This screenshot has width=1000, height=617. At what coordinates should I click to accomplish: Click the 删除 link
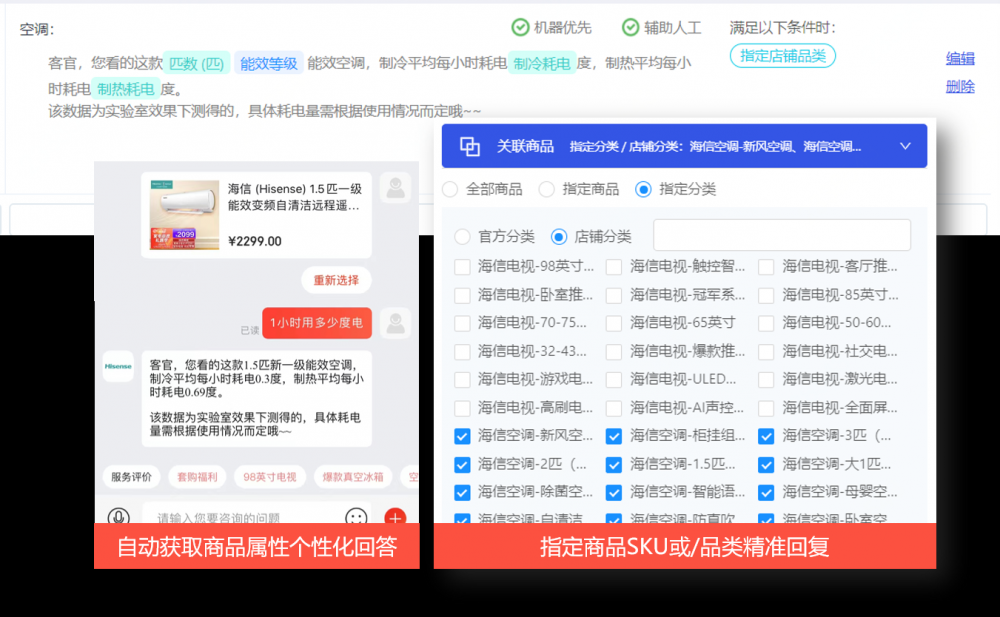[x=960, y=86]
